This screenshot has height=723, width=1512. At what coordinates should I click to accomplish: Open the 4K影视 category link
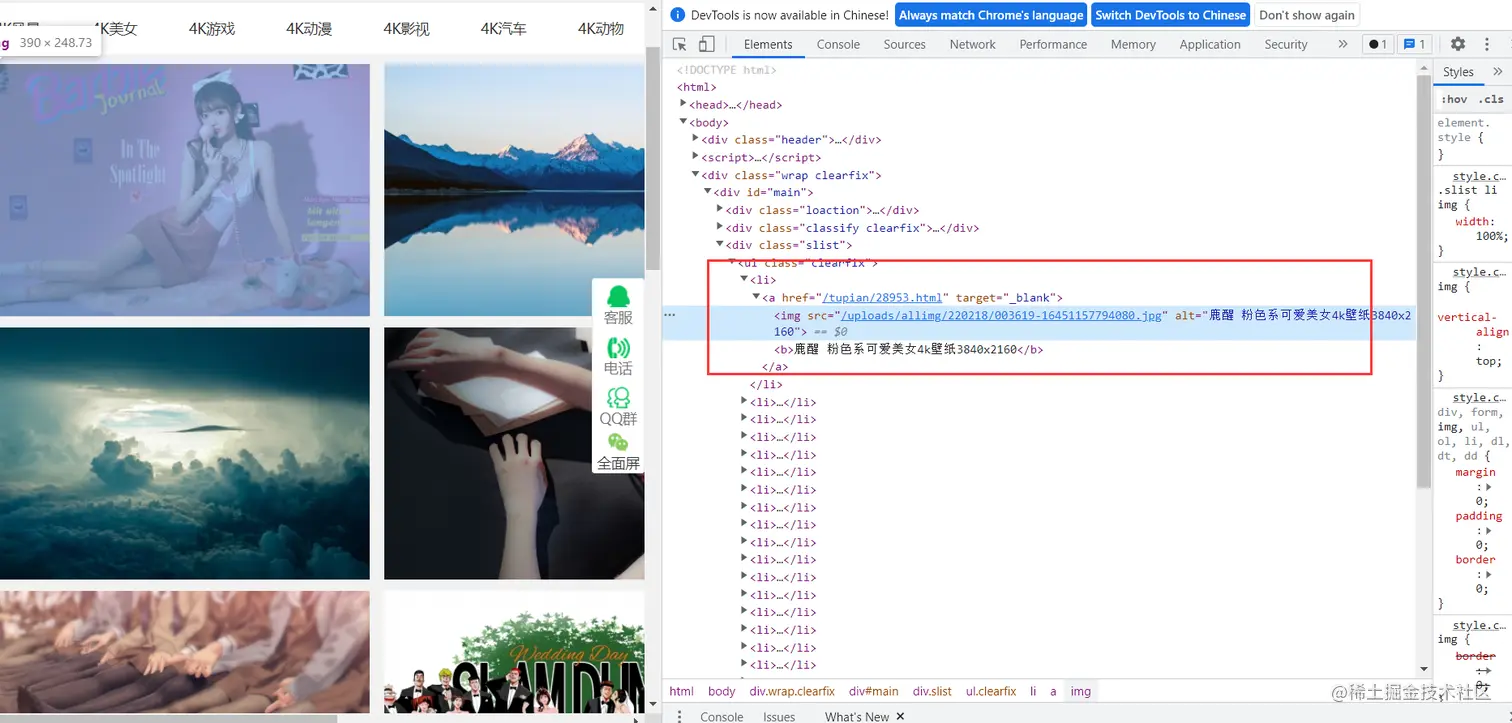tap(406, 28)
